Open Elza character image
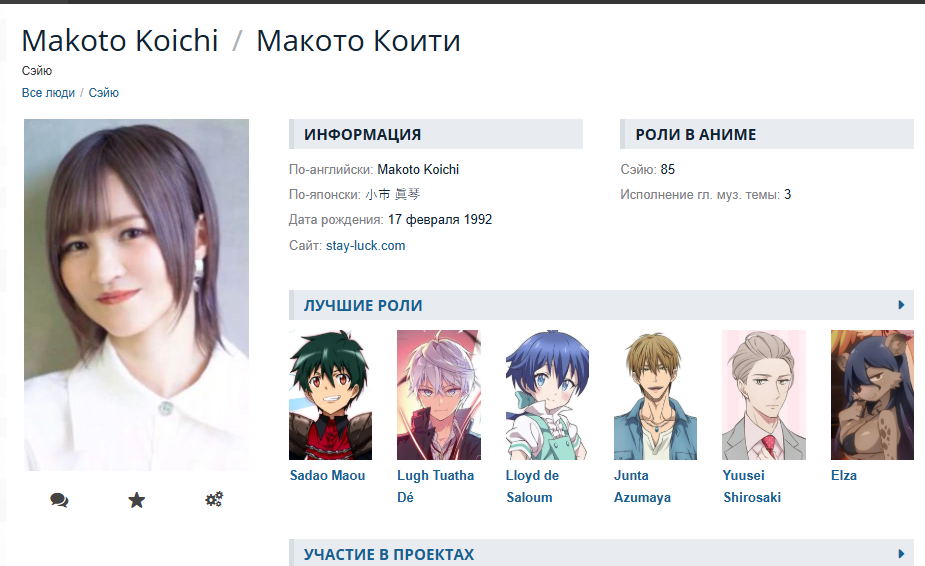This screenshot has height=566, width=925. click(x=872, y=395)
